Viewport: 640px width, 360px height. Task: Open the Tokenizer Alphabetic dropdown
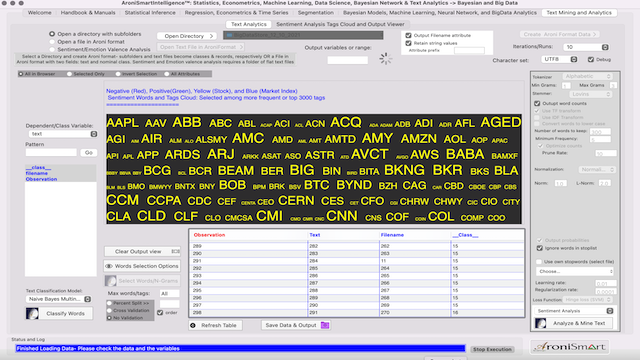[587, 76]
